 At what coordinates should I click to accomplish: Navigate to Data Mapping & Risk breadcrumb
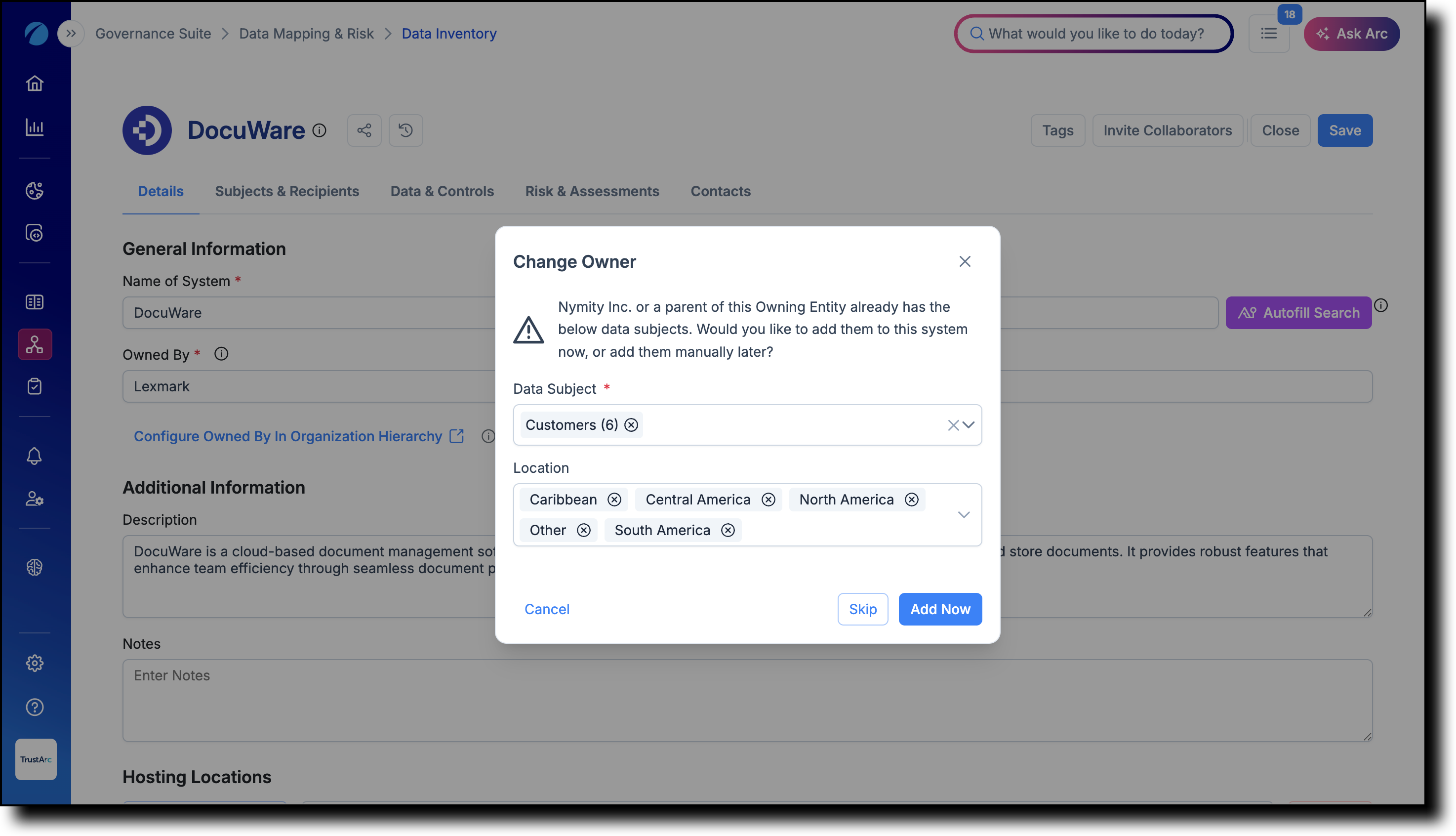tap(307, 34)
